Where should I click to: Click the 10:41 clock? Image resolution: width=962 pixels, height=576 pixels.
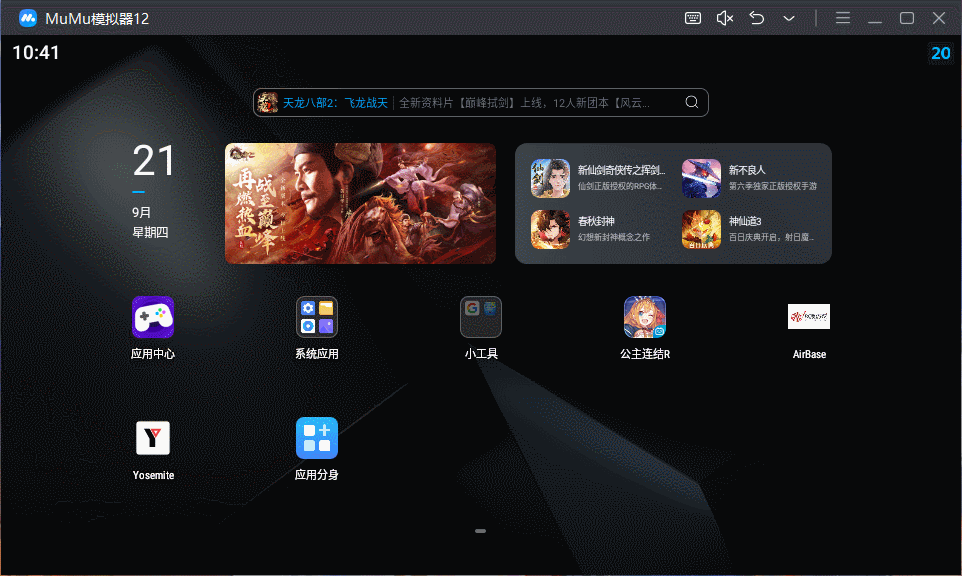coord(36,53)
